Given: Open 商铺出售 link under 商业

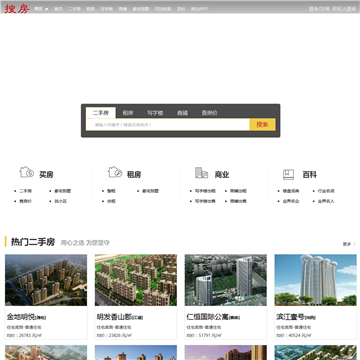Looking at the screenshot, I should [238, 201].
